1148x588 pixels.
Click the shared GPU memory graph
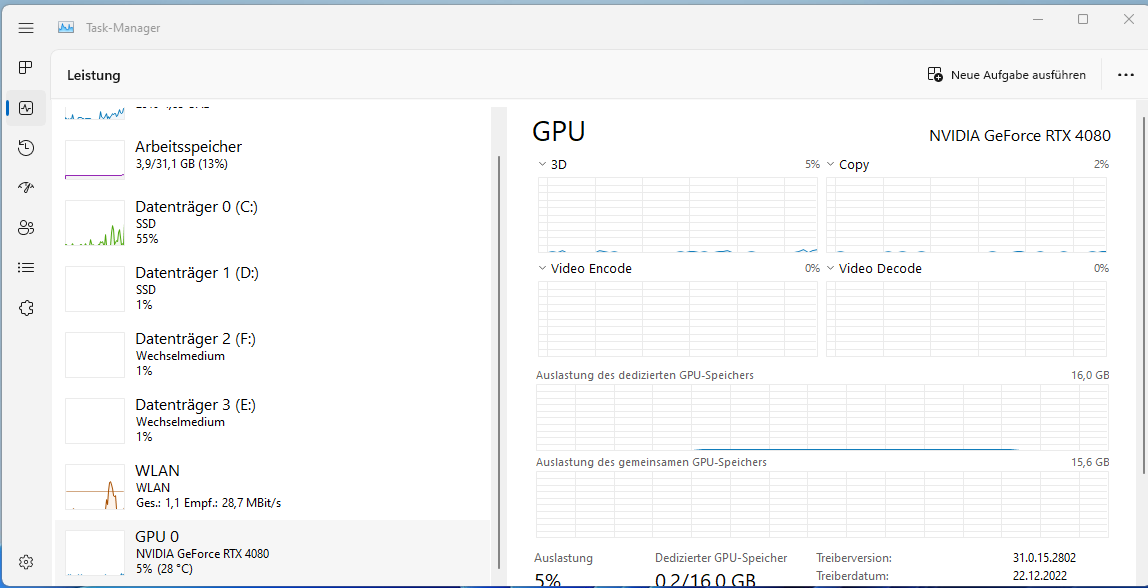pyautogui.click(x=822, y=505)
